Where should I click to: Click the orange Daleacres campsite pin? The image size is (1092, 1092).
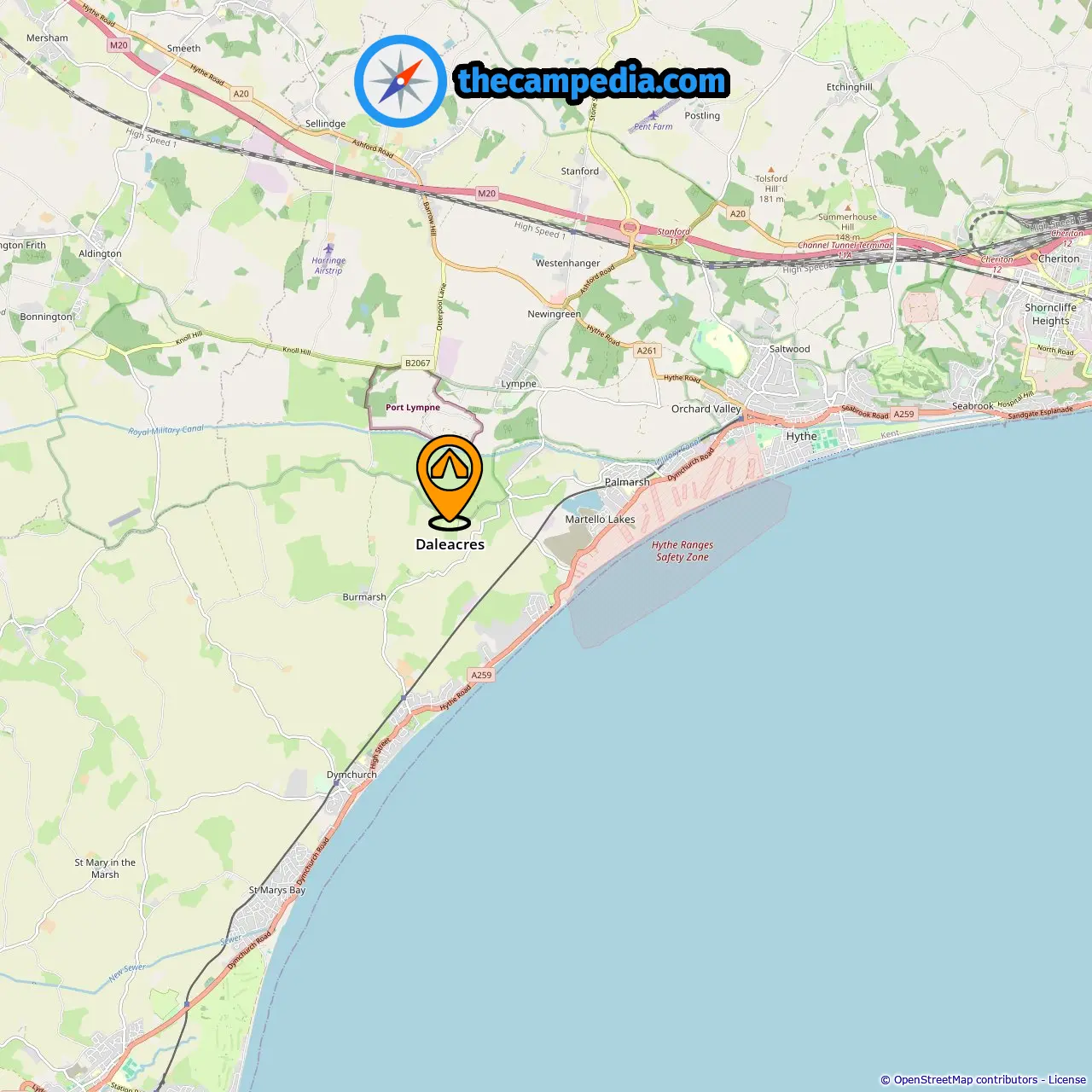point(450,481)
